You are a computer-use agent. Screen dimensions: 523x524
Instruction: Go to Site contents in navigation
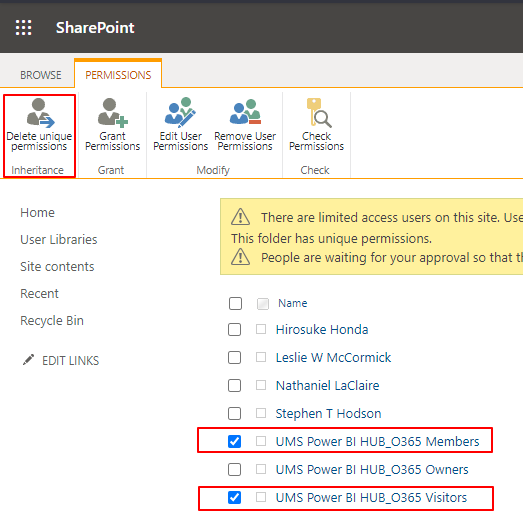[x=57, y=267]
